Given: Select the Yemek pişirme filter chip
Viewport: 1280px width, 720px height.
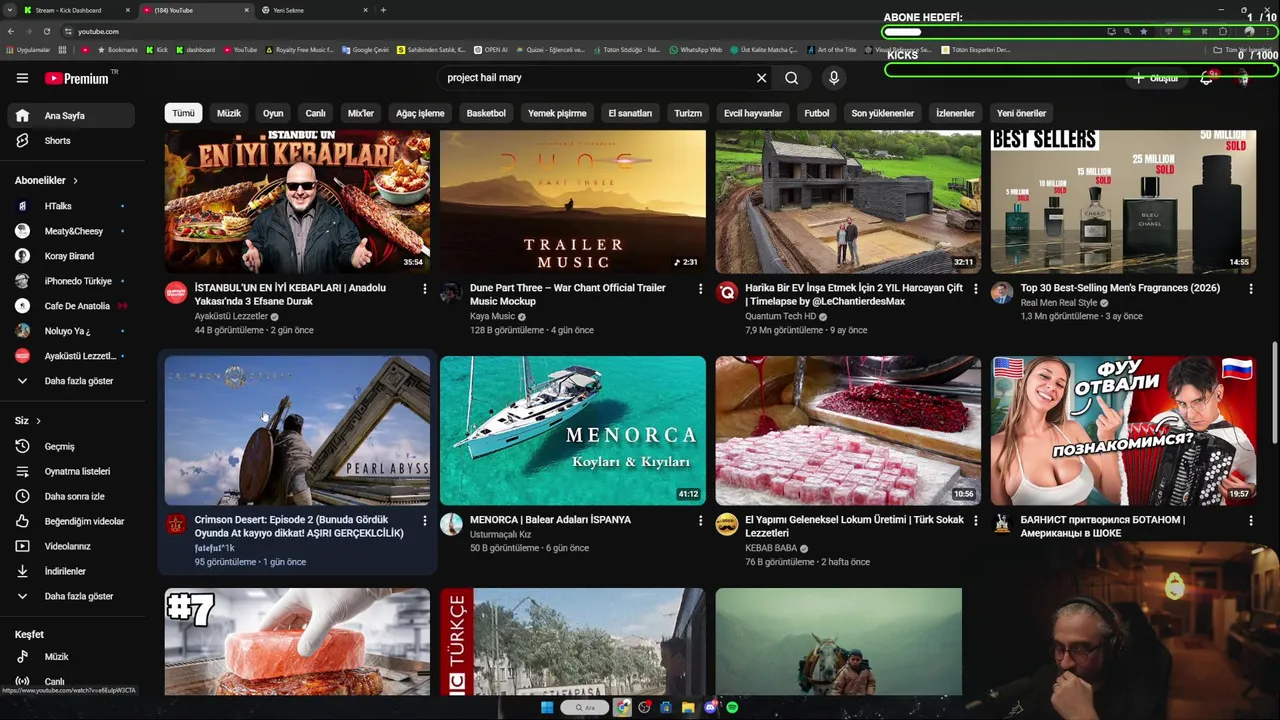Looking at the screenshot, I should tap(557, 113).
